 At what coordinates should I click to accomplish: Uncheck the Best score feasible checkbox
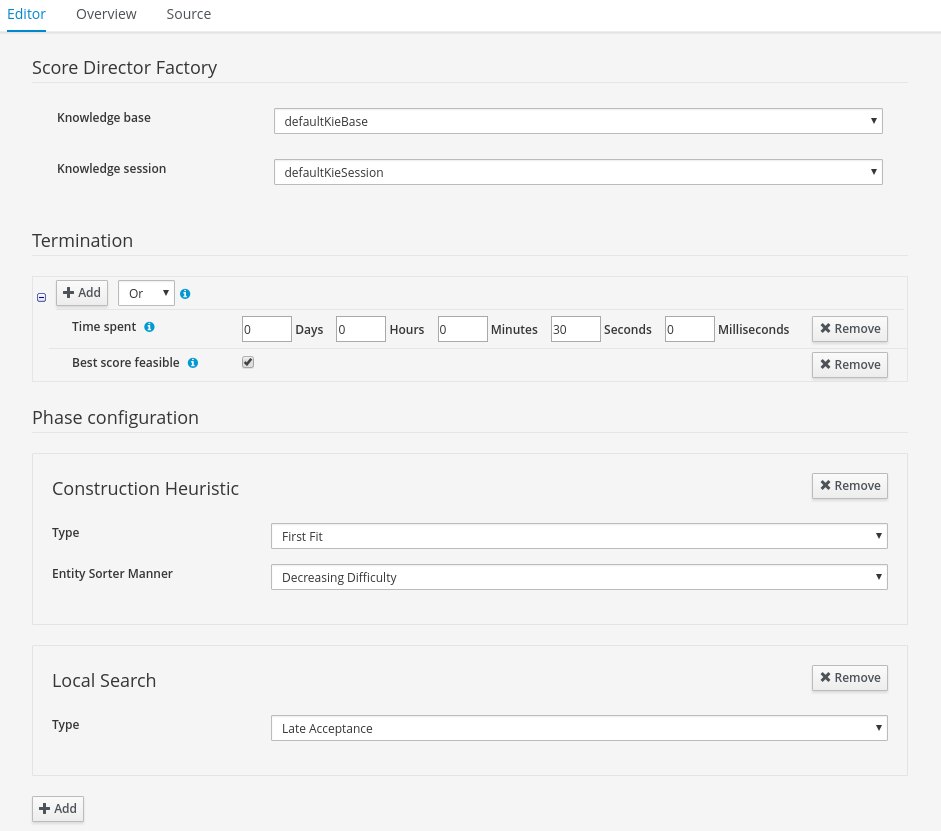(x=247, y=362)
